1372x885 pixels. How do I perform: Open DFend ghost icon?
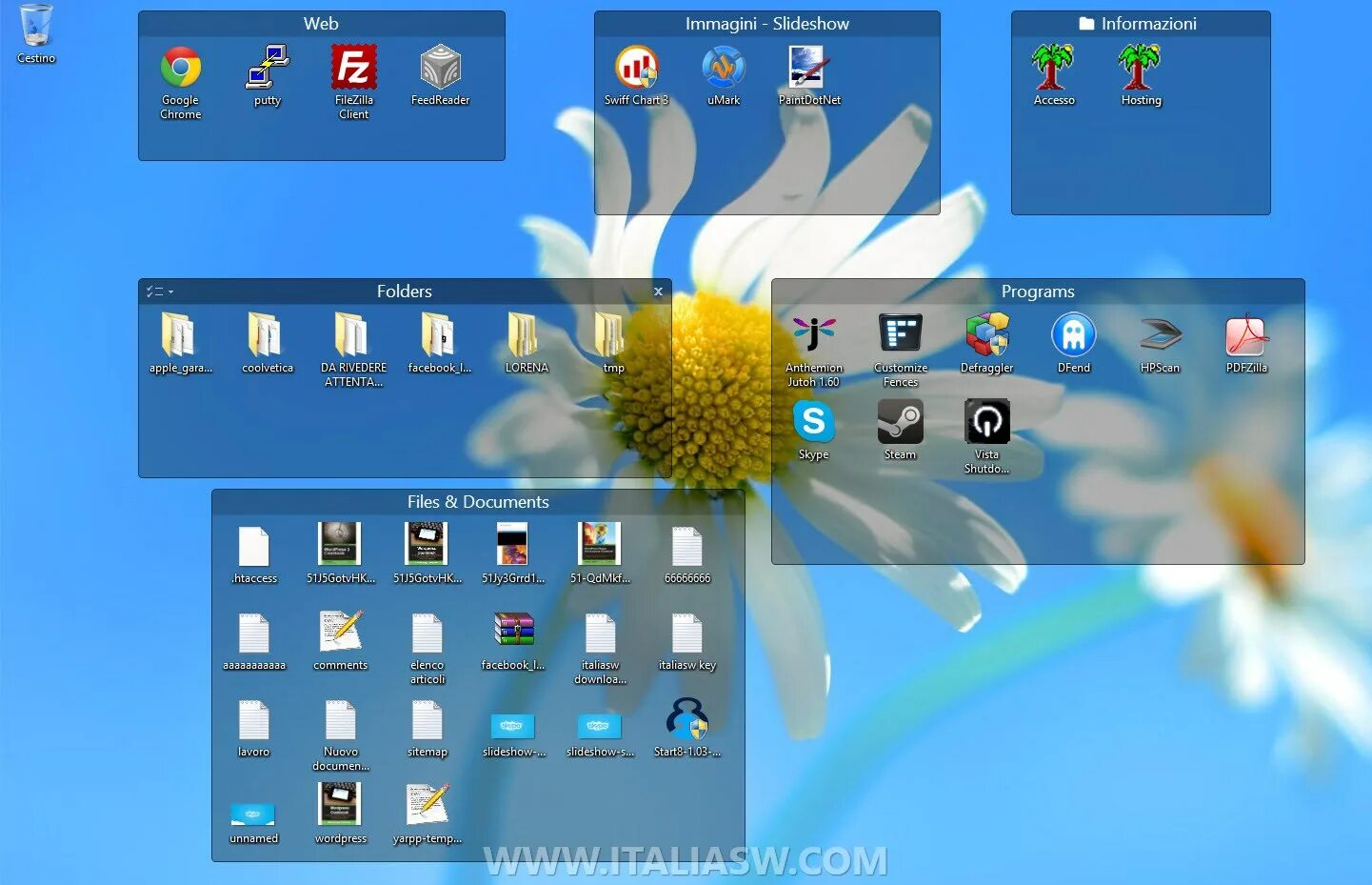1074,343
